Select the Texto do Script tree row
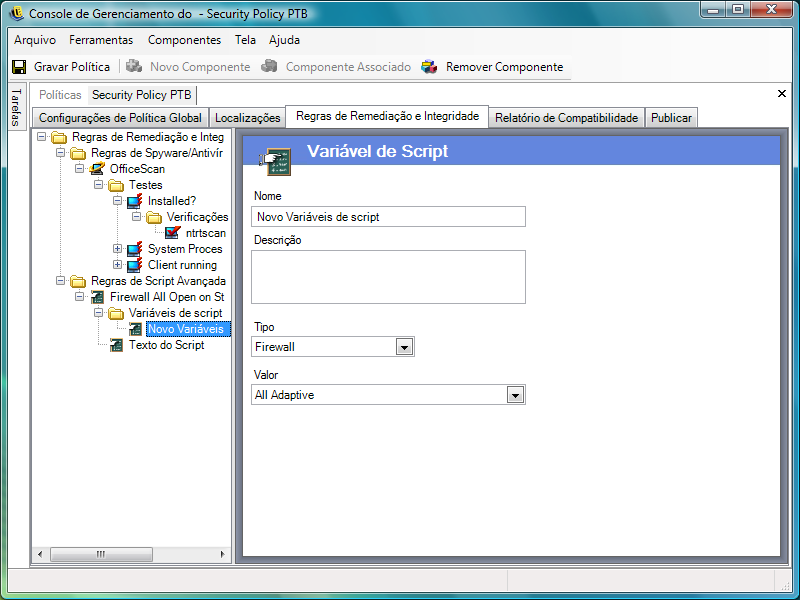 [x=166, y=345]
